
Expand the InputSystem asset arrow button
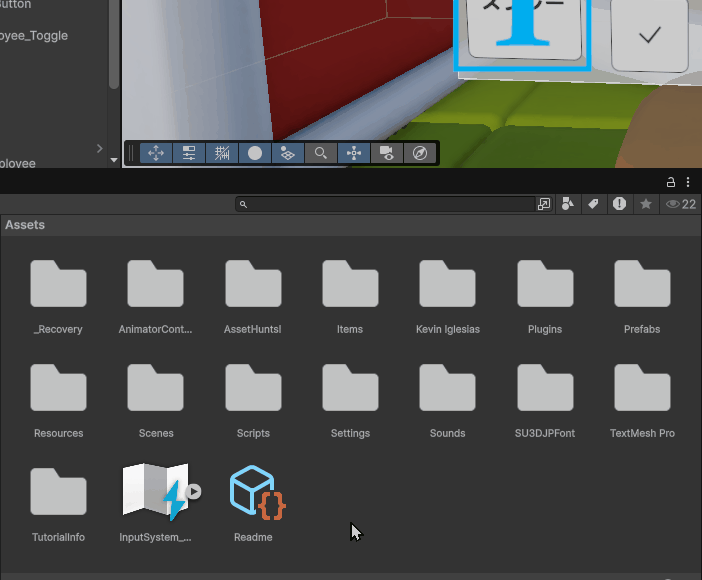194,491
